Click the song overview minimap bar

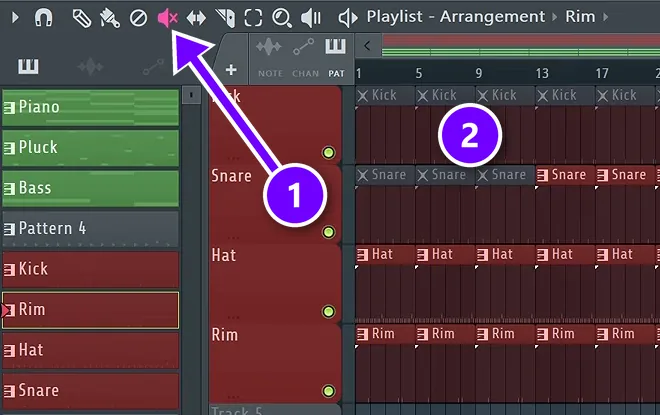click(x=520, y=46)
